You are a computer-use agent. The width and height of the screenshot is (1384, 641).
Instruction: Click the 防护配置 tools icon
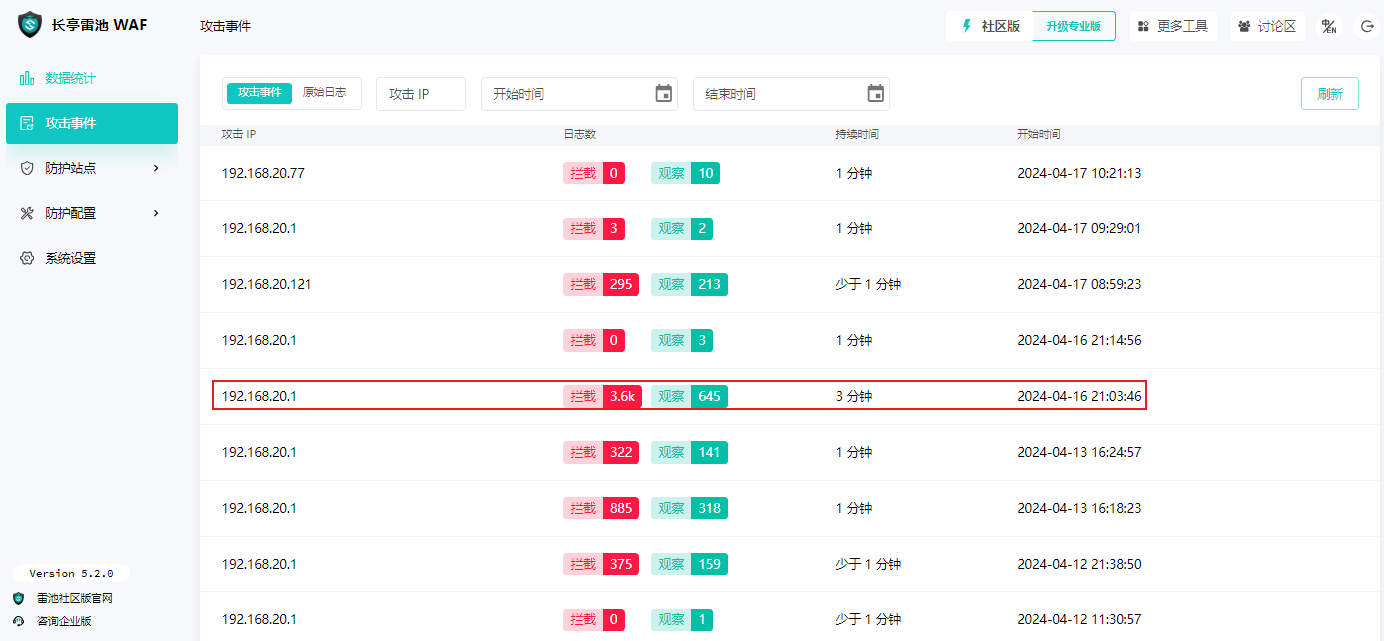[x=27, y=213]
